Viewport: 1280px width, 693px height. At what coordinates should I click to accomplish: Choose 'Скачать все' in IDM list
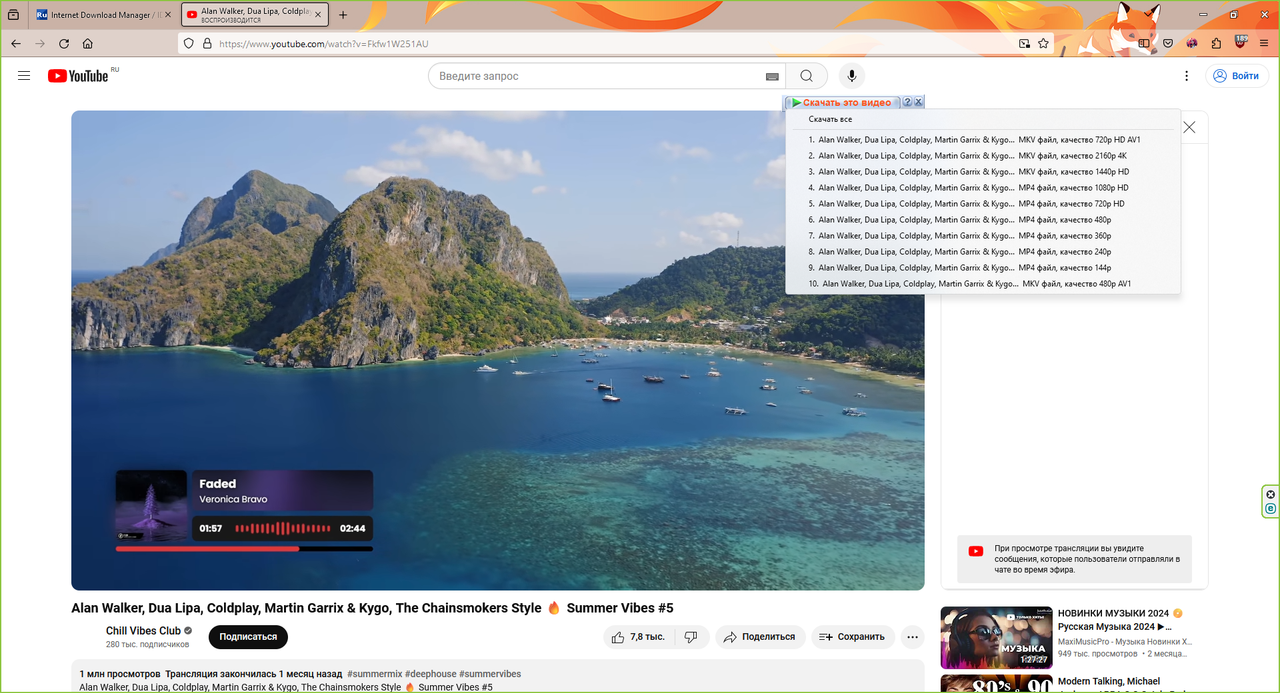click(x=830, y=119)
